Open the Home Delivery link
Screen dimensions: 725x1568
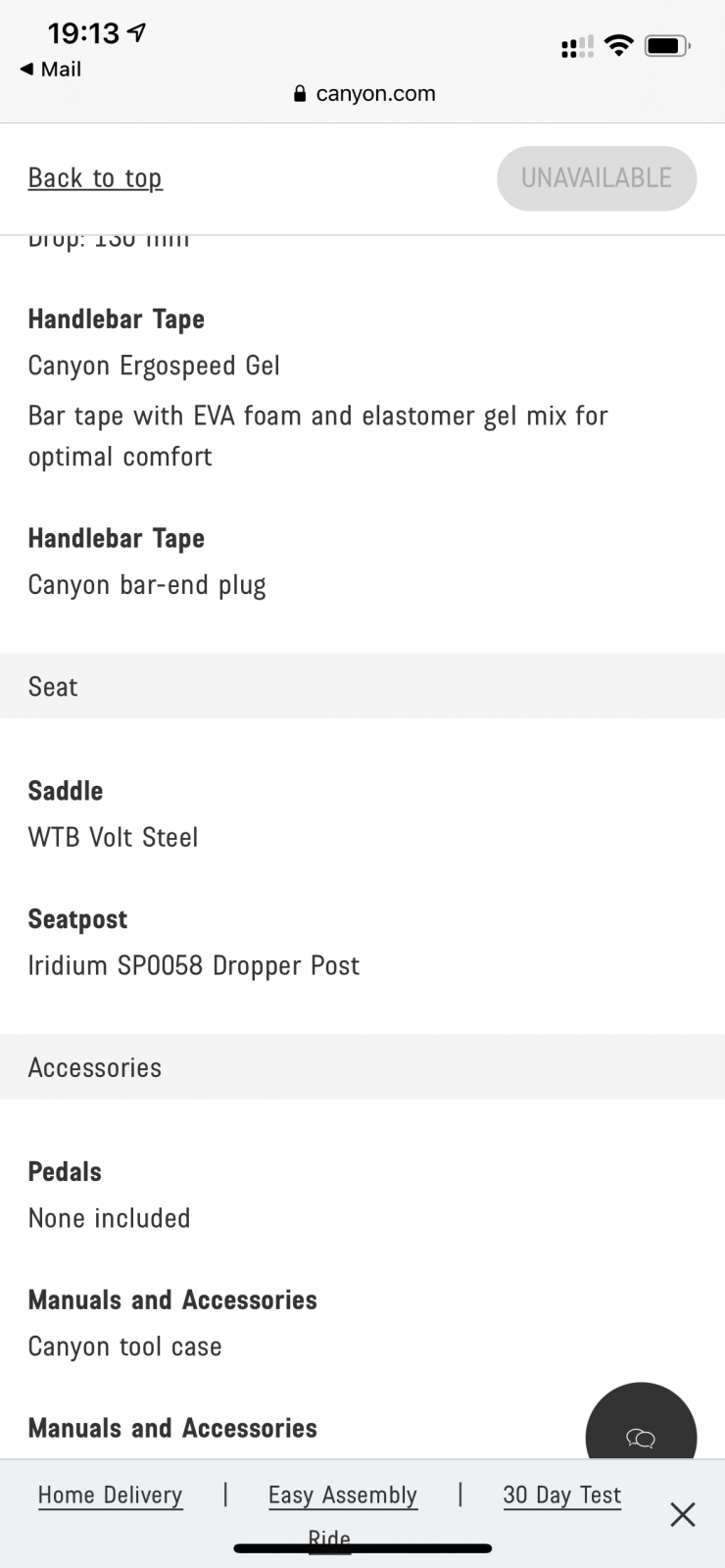tap(110, 1494)
